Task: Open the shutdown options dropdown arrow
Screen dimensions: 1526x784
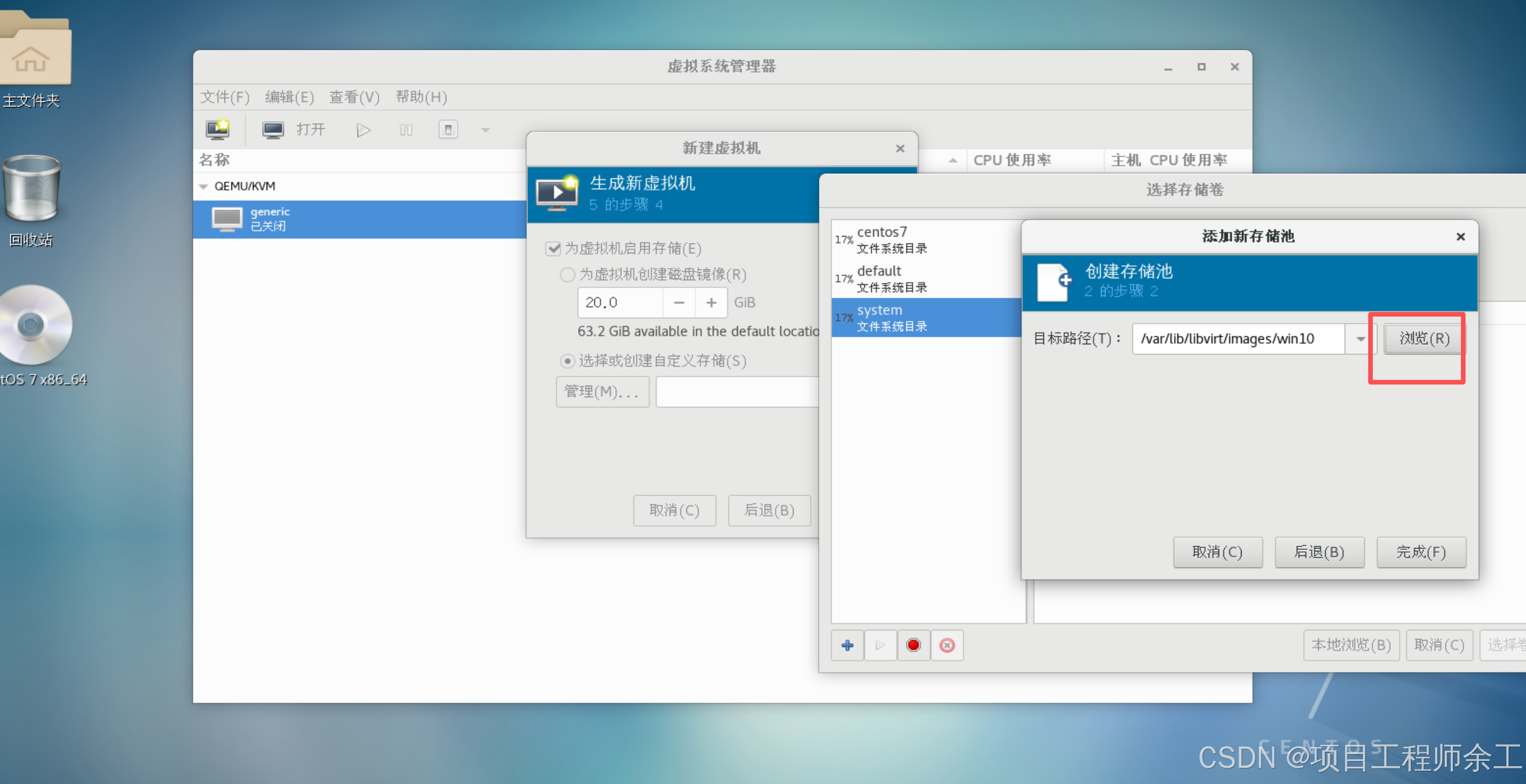Action: tap(485, 130)
